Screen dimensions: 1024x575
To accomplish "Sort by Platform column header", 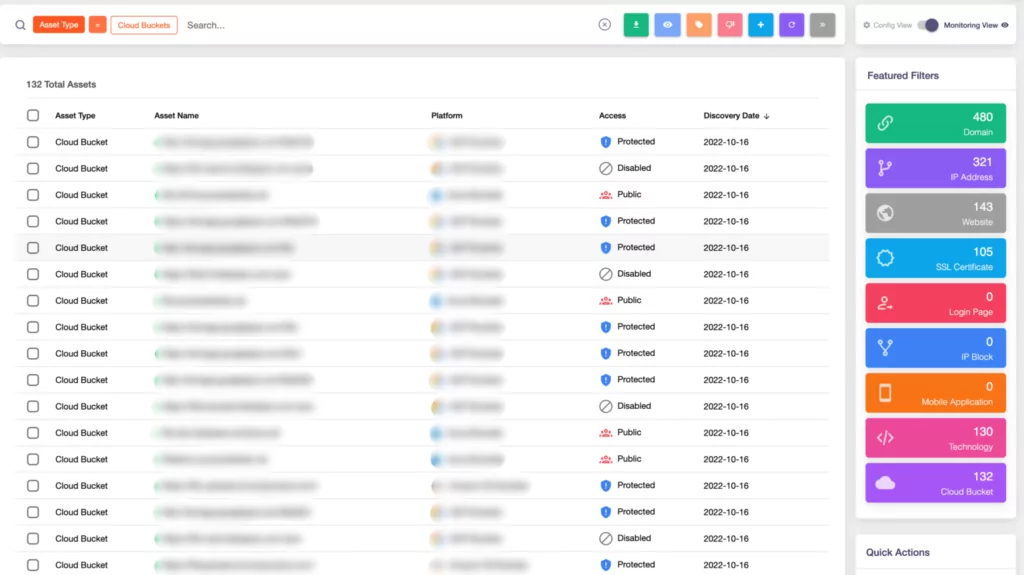I will click(x=447, y=116).
